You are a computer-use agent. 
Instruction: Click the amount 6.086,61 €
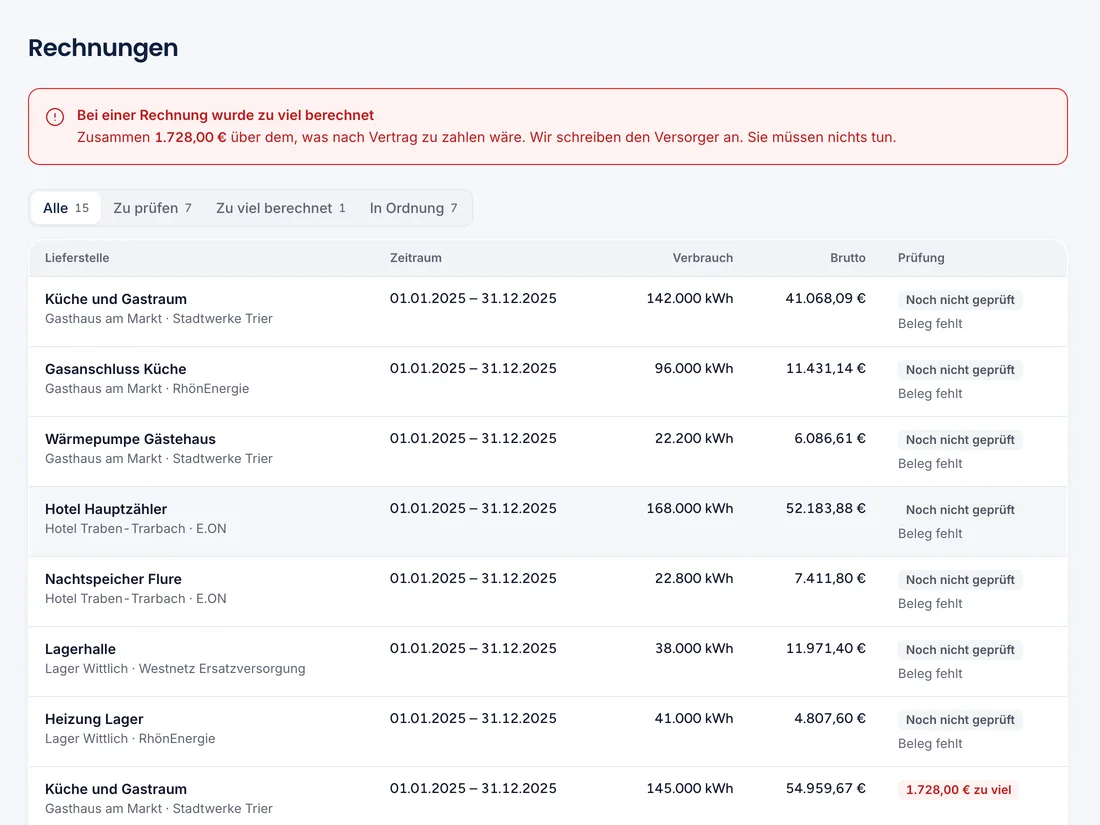click(830, 438)
